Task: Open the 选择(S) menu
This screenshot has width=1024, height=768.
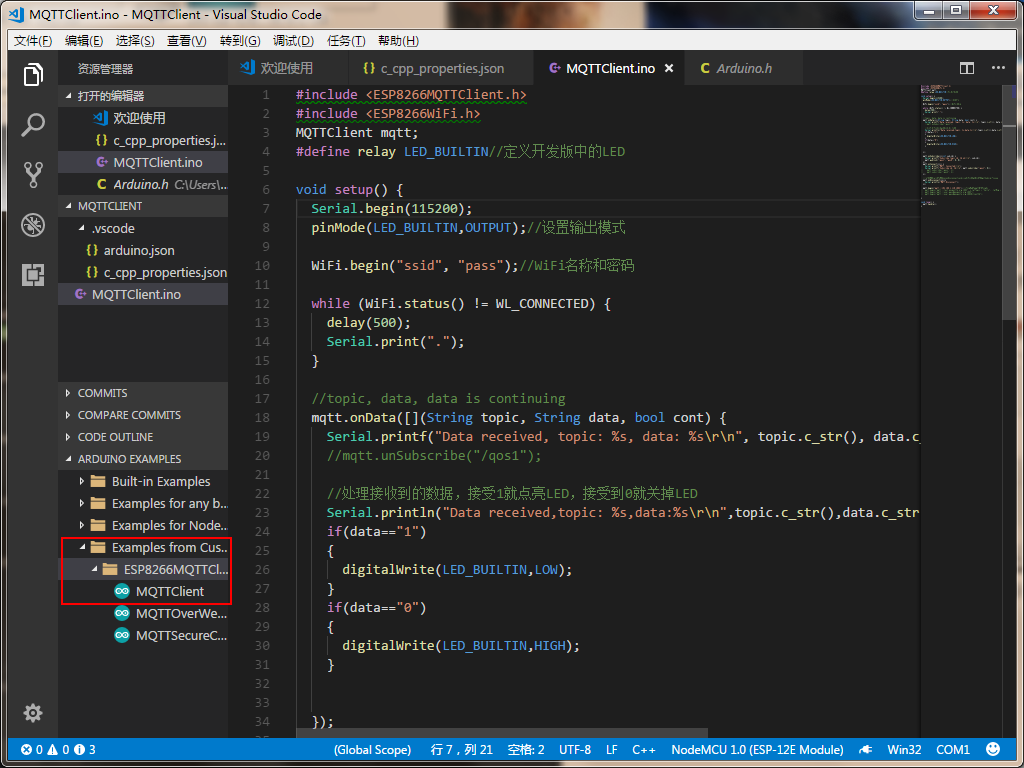Action: click(135, 40)
